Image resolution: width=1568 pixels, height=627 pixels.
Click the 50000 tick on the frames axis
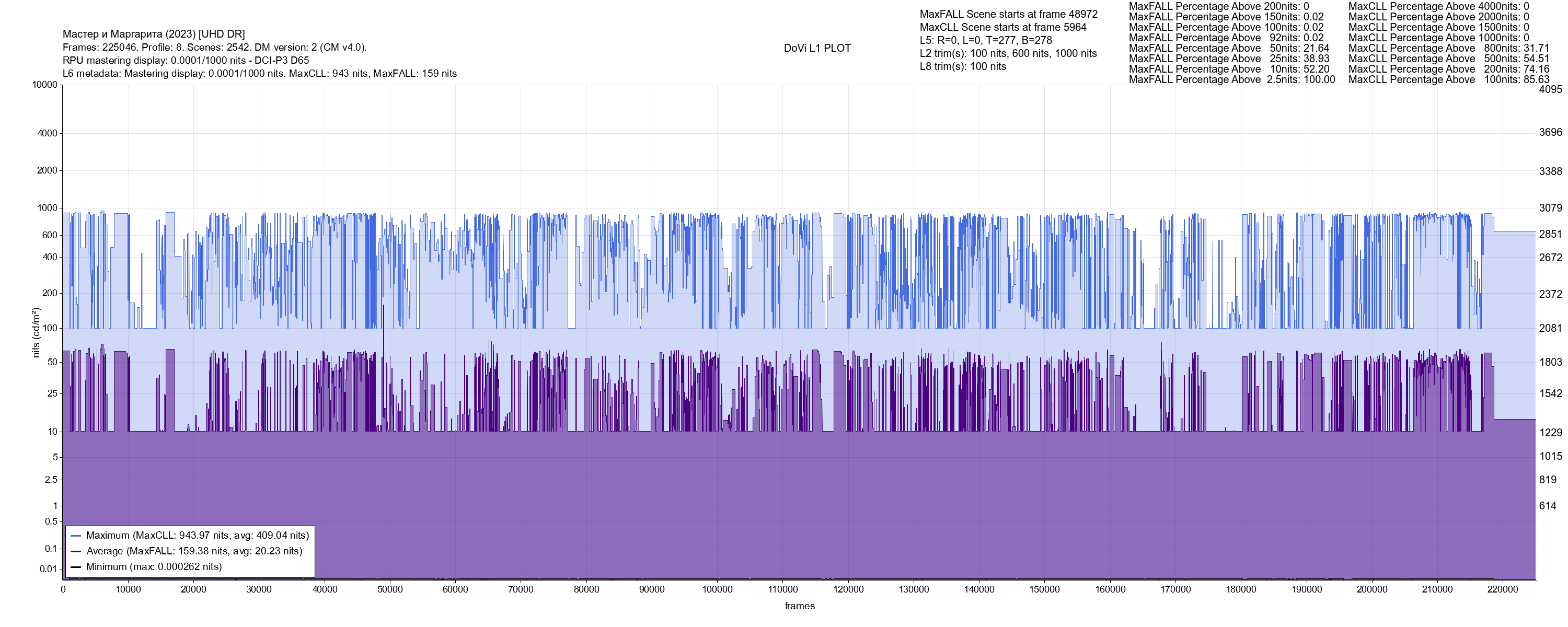point(389,589)
